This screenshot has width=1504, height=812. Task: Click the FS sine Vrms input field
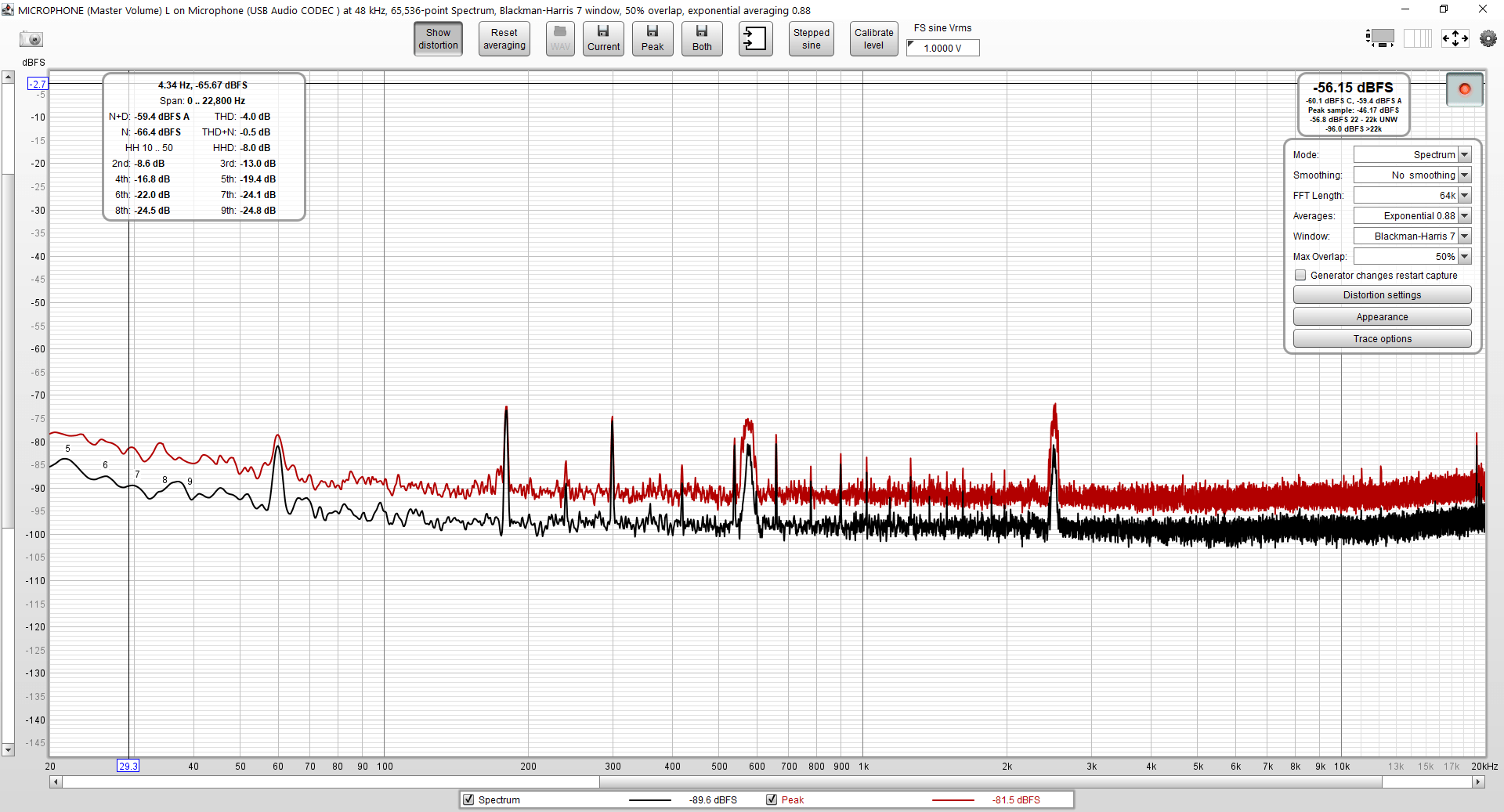(943, 48)
